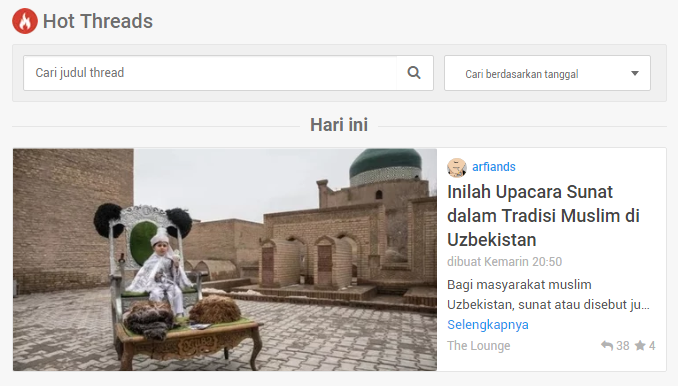Viewport: 678px width, 386px height.
Task: Open The Lounge forum category
Action: (479, 346)
